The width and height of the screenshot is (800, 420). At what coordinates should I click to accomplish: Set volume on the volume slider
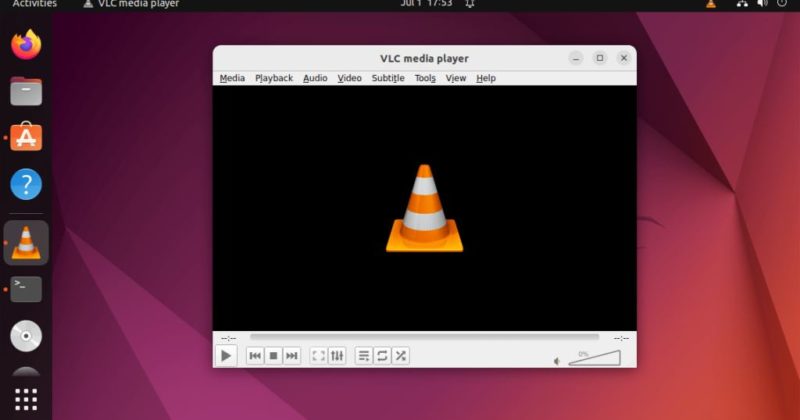pos(597,358)
